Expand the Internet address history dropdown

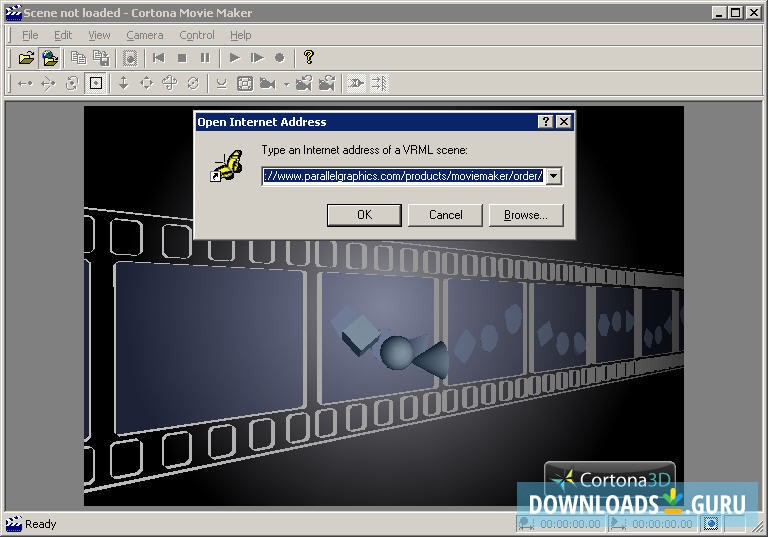coord(553,176)
